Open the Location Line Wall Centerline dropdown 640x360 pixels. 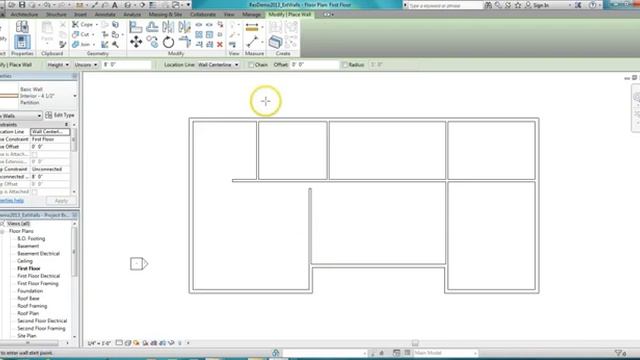point(218,65)
